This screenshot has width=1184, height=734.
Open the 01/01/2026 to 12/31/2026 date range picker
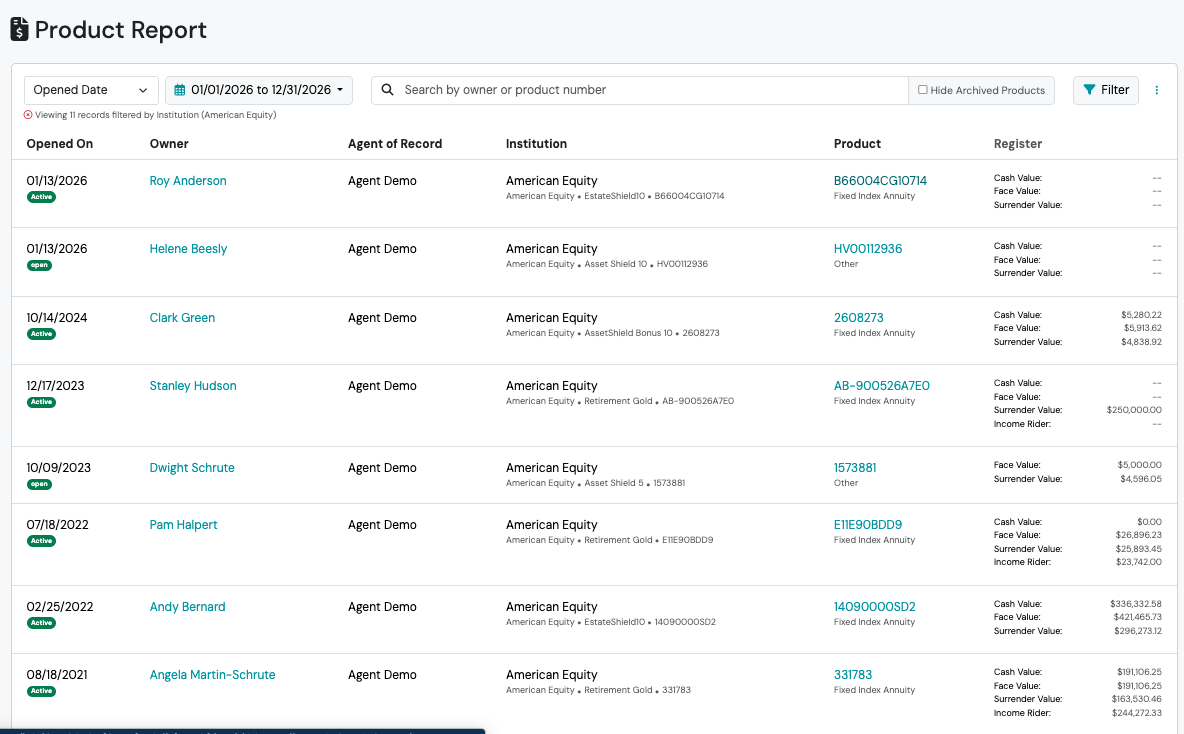pos(259,90)
